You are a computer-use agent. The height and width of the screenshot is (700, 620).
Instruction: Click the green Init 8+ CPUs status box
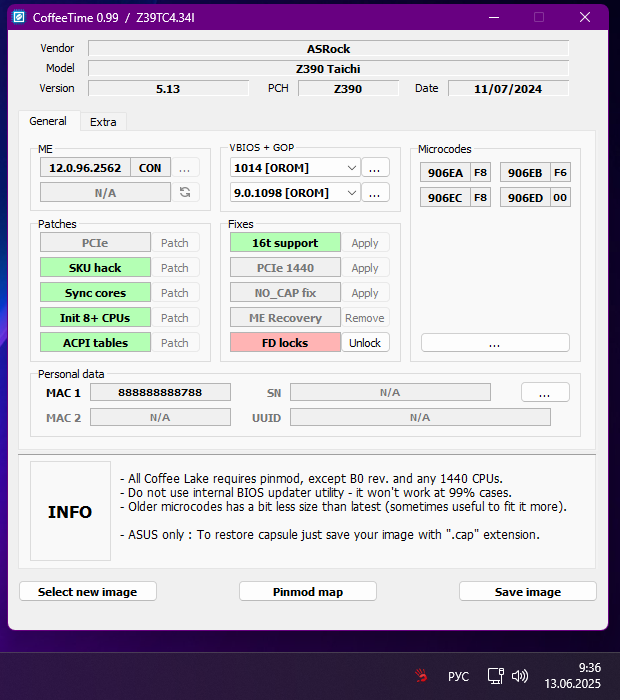pos(95,318)
